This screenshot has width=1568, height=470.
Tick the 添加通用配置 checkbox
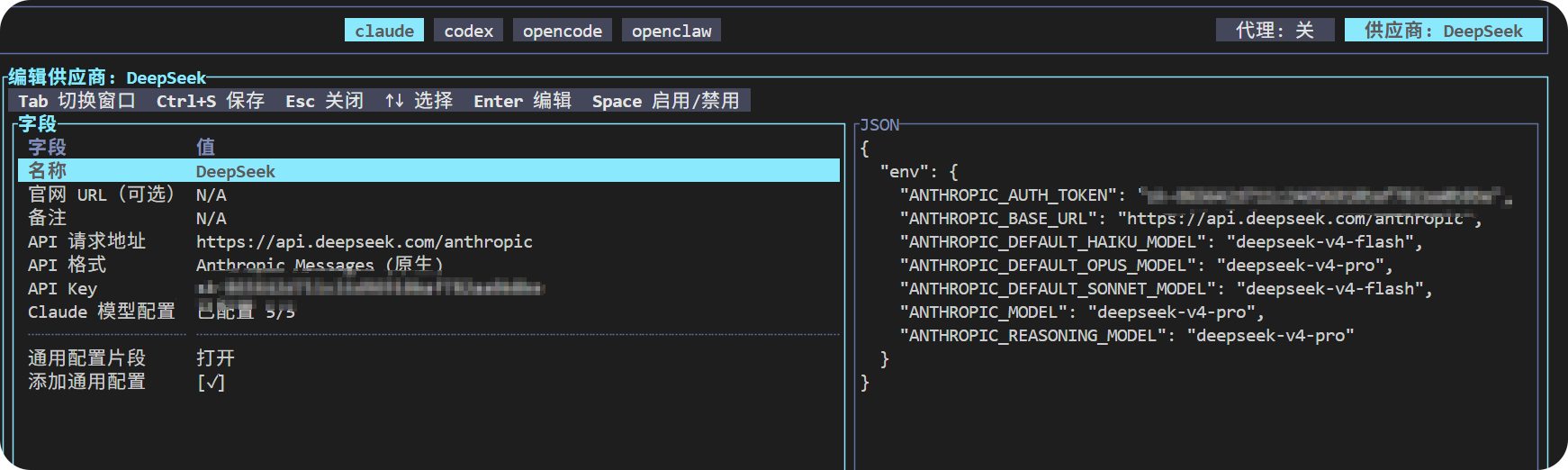point(211,382)
